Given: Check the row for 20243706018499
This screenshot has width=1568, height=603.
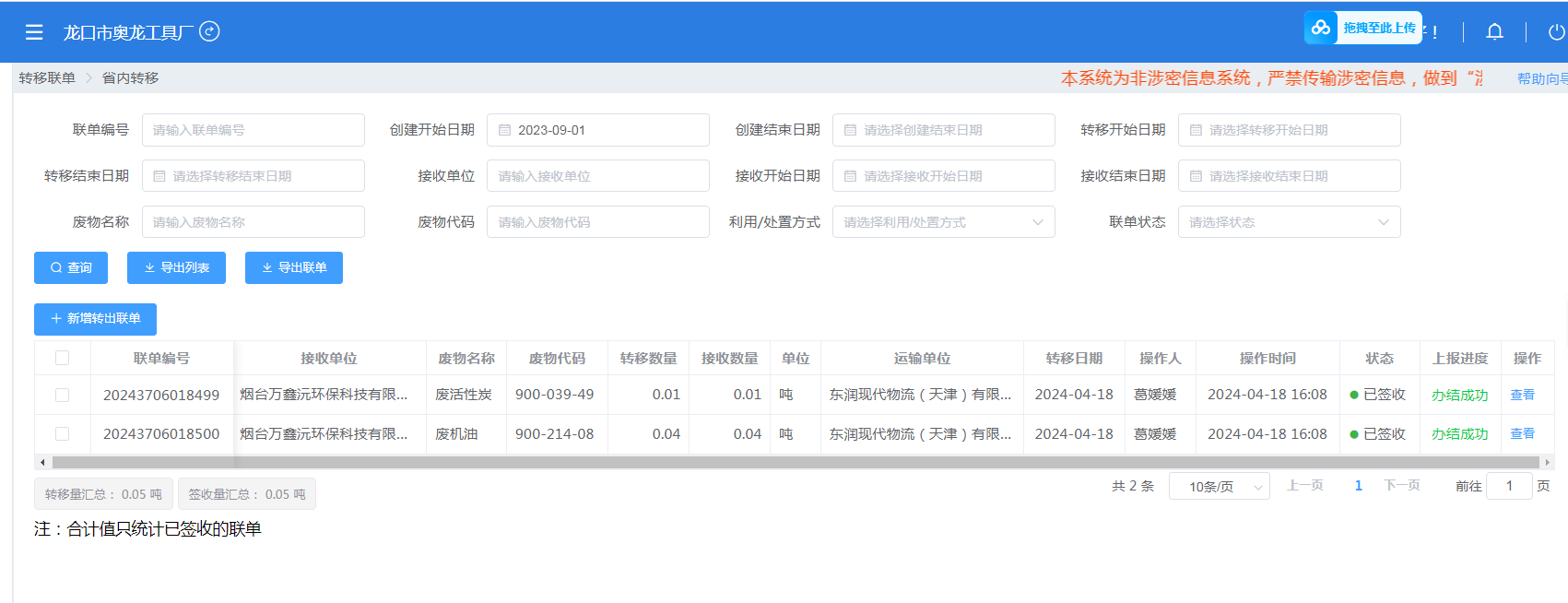Looking at the screenshot, I should (x=62, y=395).
